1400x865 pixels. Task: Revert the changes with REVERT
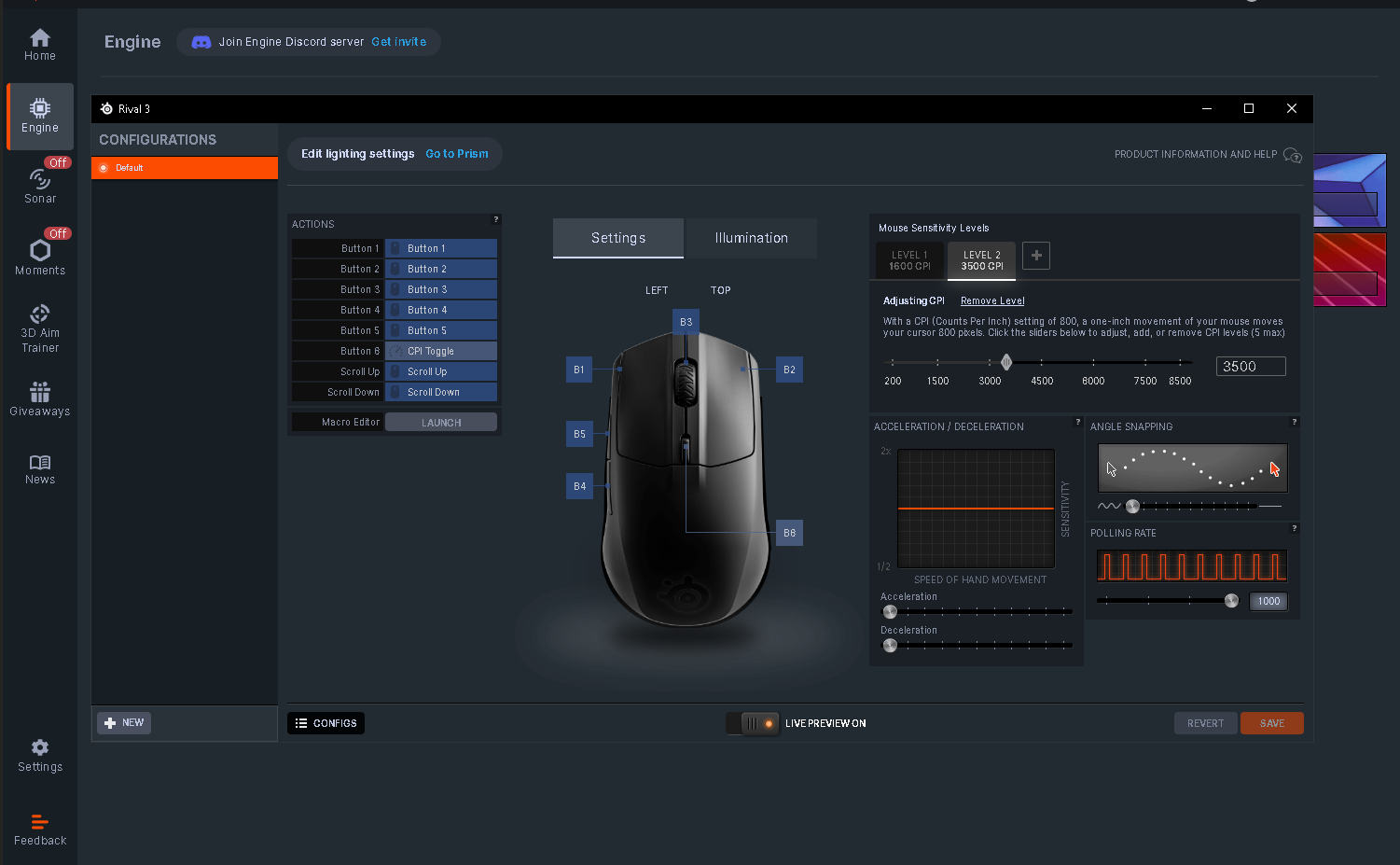pos(1205,723)
